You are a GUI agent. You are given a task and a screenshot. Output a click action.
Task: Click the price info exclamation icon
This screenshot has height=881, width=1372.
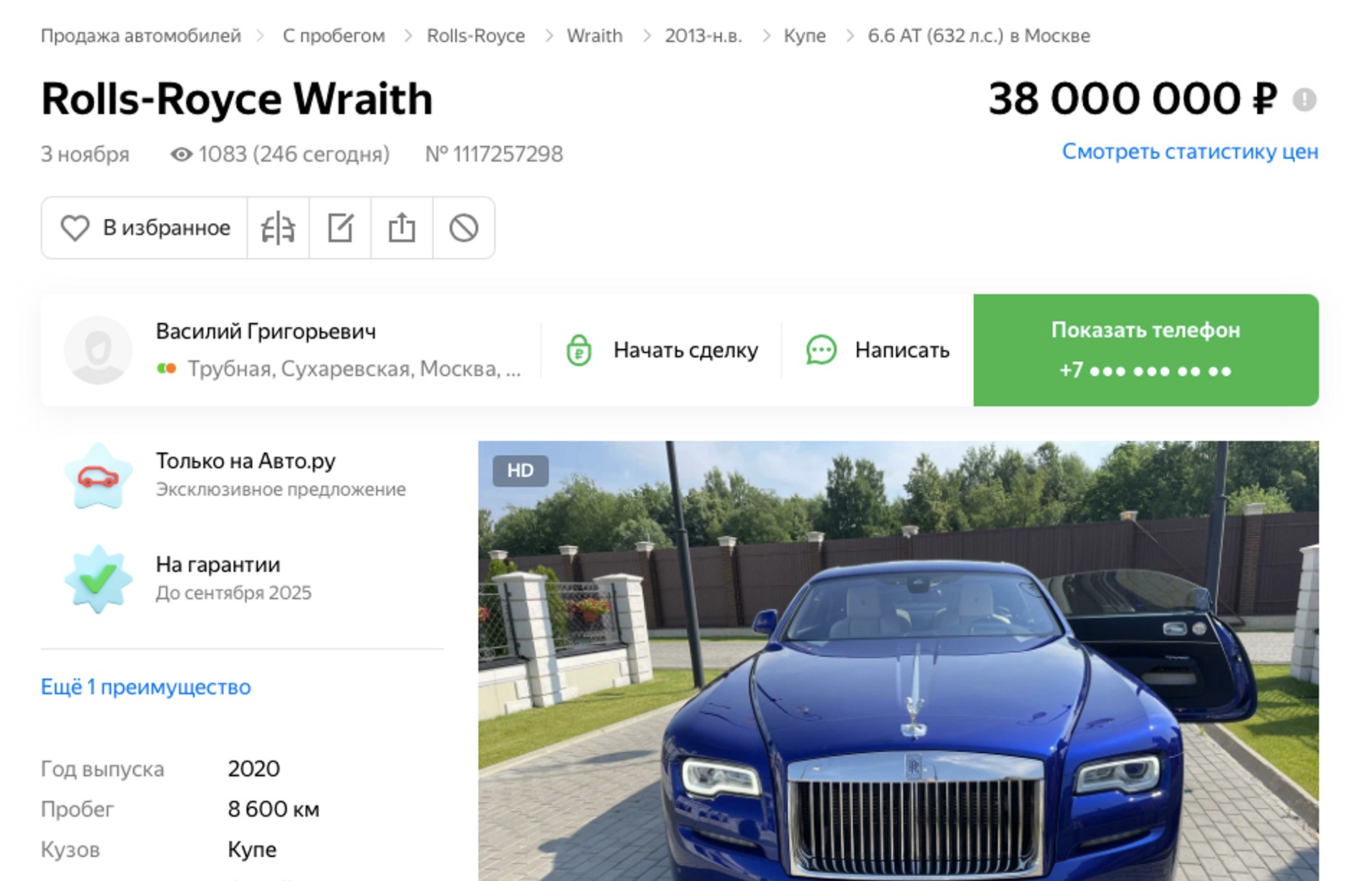coord(1304,99)
